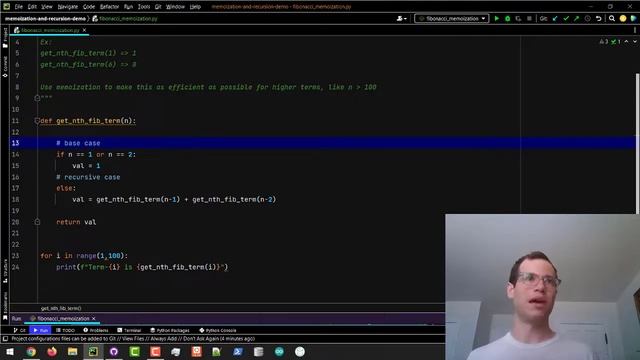The width and height of the screenshot is (640, 360).
Task: Open the Tools menu
Action: point(144,7)
